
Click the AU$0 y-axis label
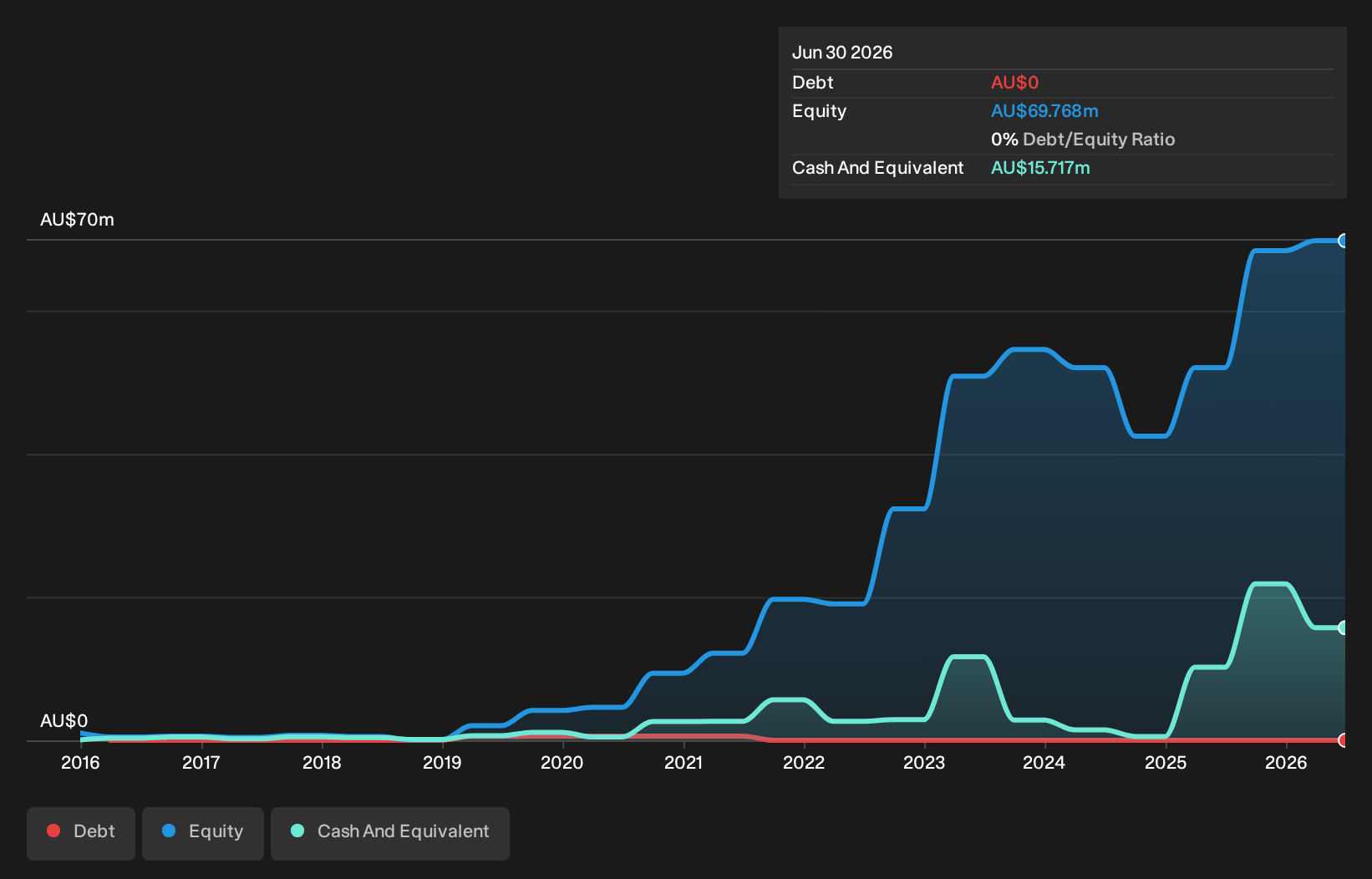[x=64, y=720]
